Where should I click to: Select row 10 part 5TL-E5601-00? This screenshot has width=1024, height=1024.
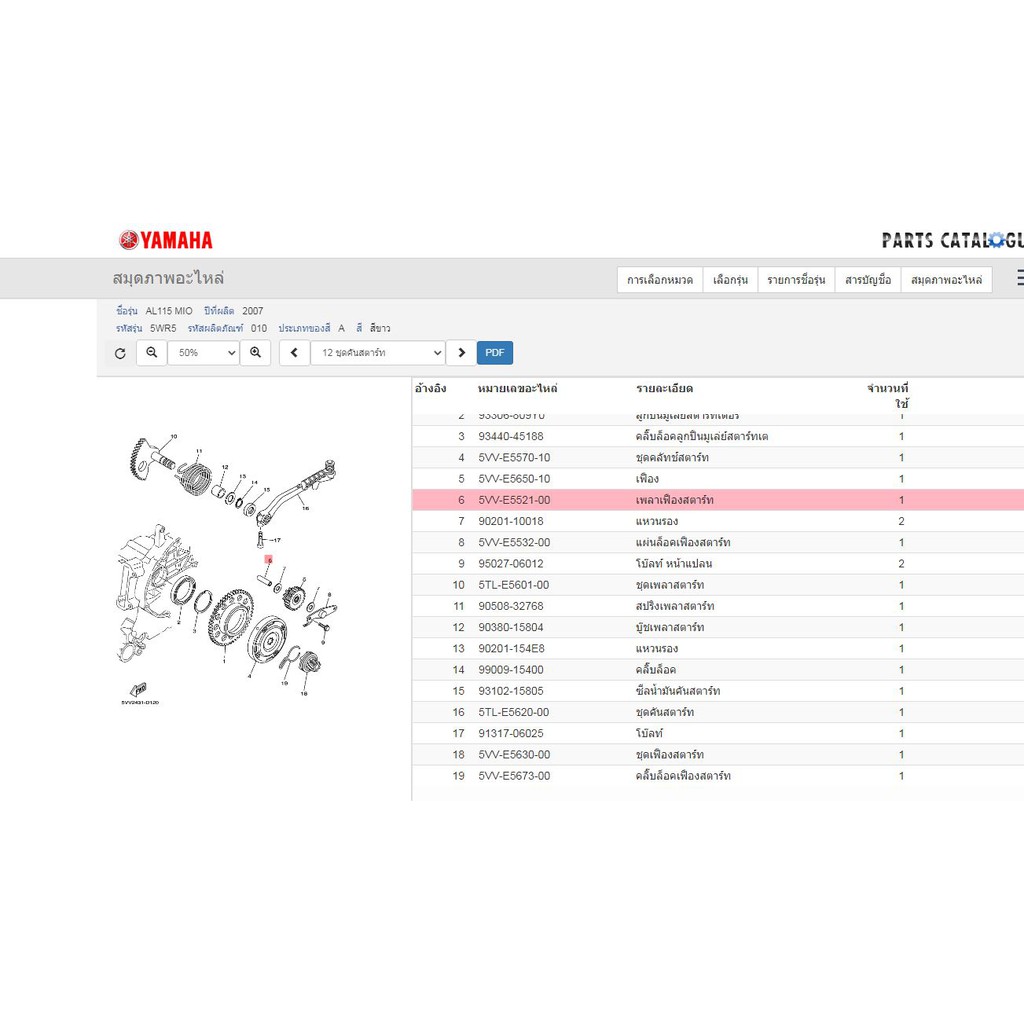718,585
